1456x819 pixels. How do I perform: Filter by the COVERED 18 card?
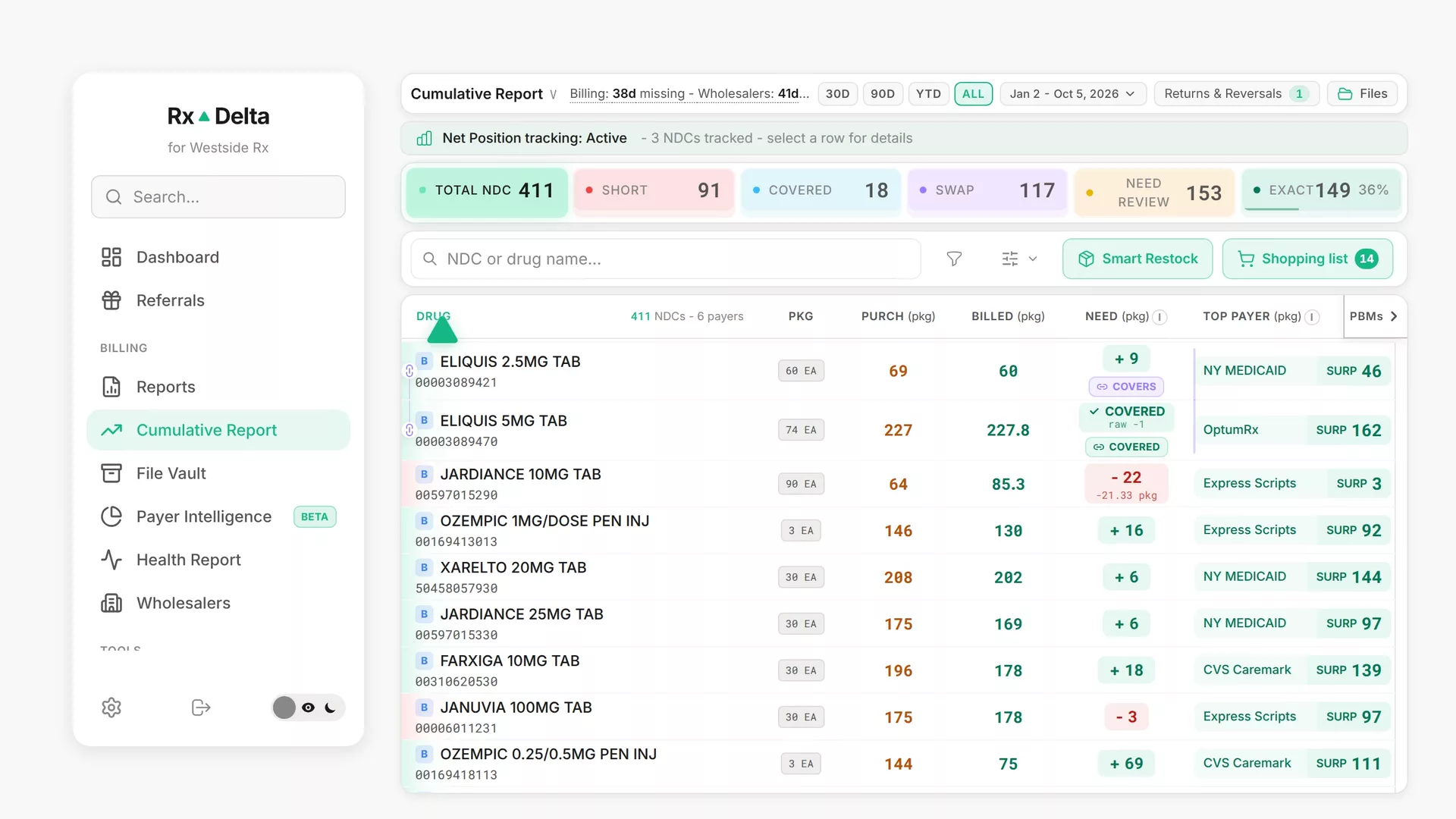[x=821, y=190]
